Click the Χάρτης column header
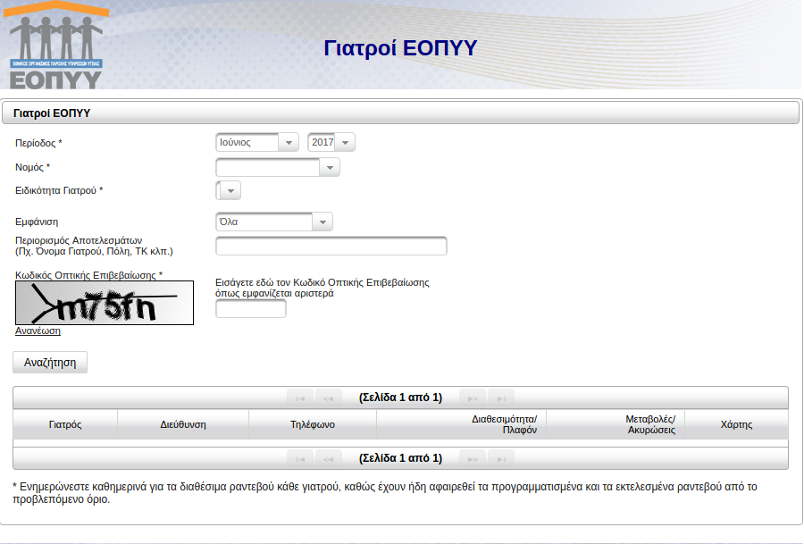Screen dimensions: 804x544 point(736,425)
